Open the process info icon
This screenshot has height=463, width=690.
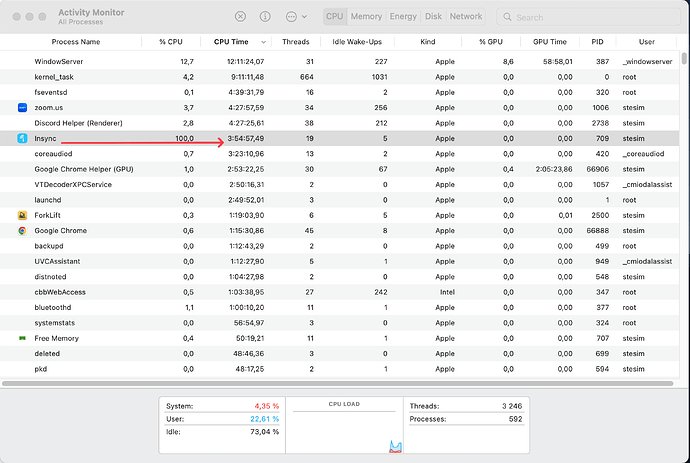coord(265,17)
